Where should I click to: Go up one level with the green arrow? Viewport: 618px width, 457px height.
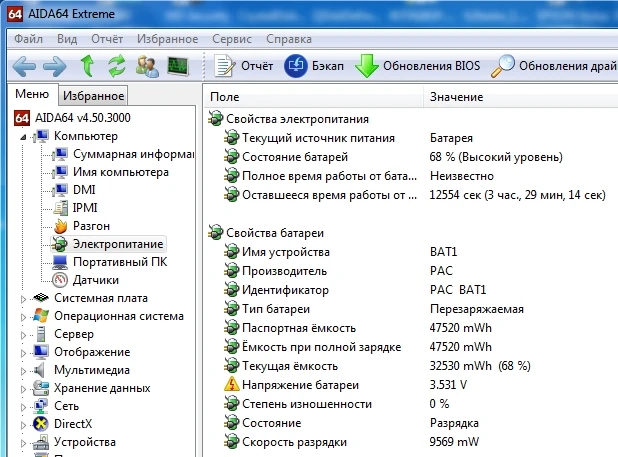87,66
